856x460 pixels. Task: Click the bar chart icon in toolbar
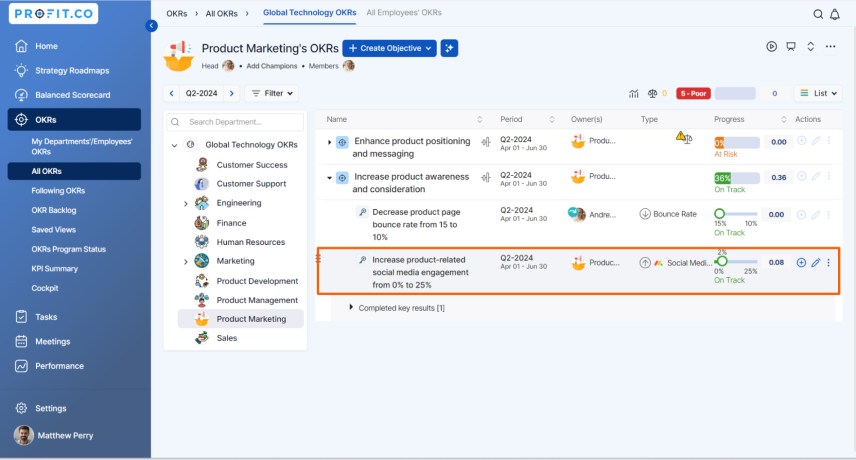coord(633,94)
